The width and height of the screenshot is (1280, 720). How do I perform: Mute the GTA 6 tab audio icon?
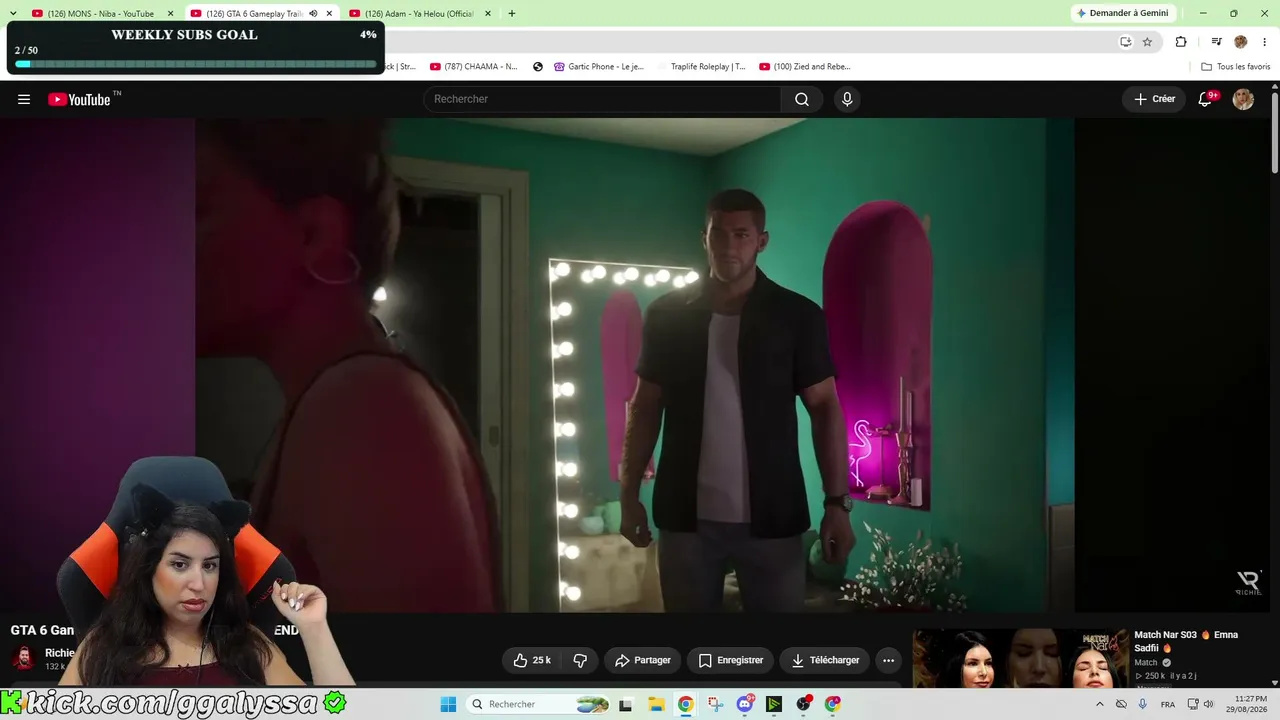[313, 14]
